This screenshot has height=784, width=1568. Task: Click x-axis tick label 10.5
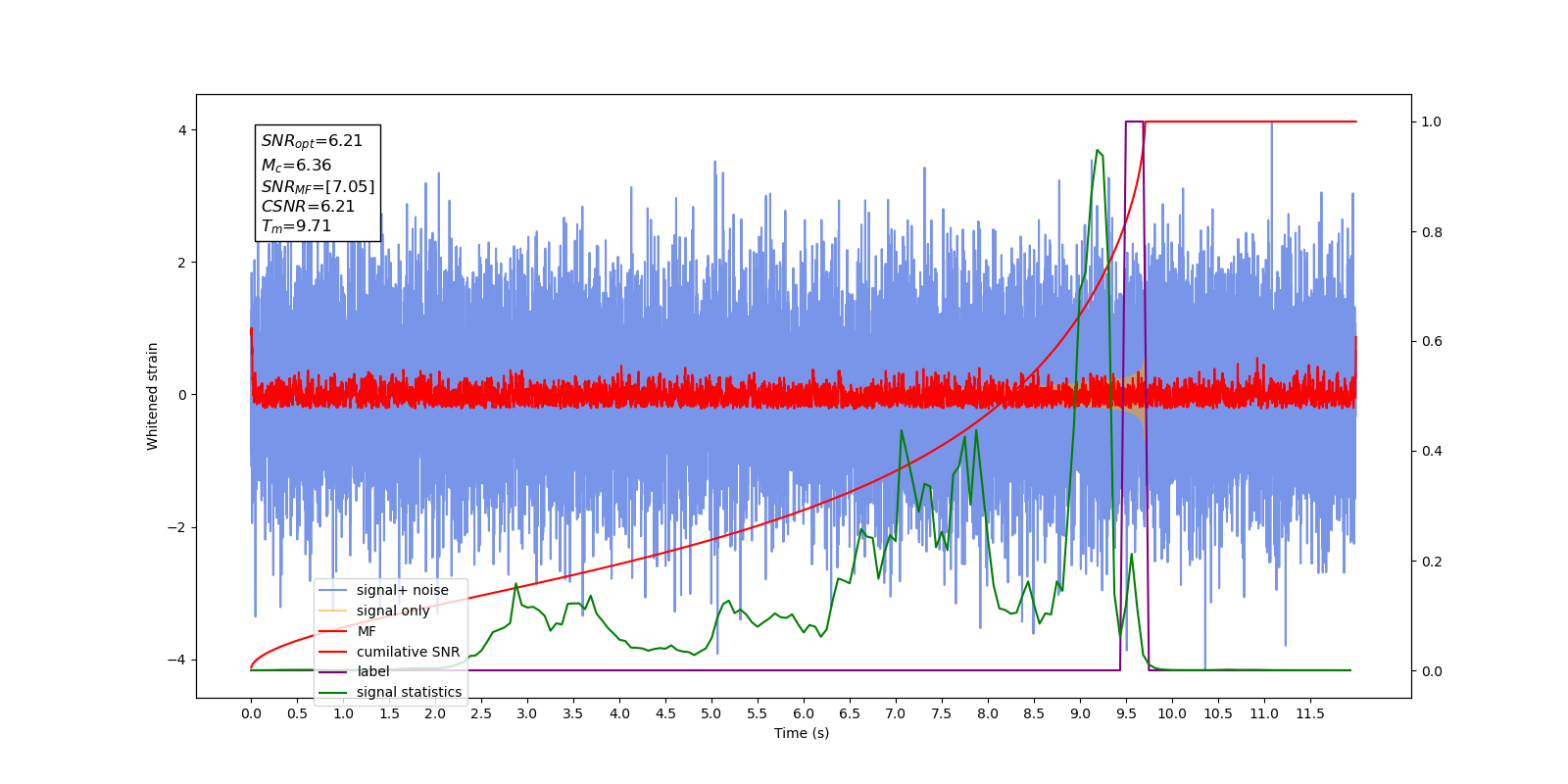(x=1218, y=713)
